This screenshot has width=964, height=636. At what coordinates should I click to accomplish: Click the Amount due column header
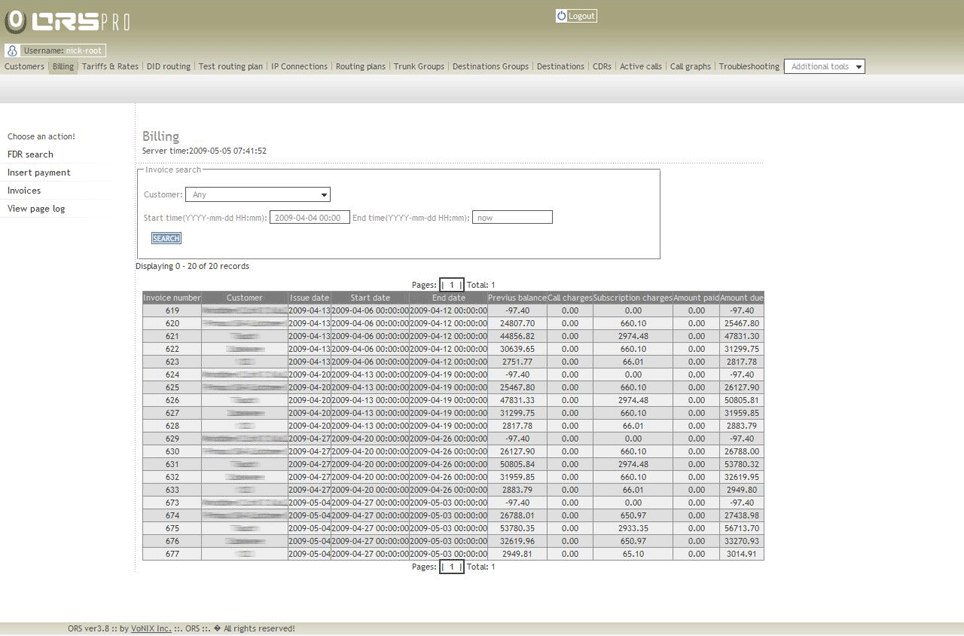(741, 298)
